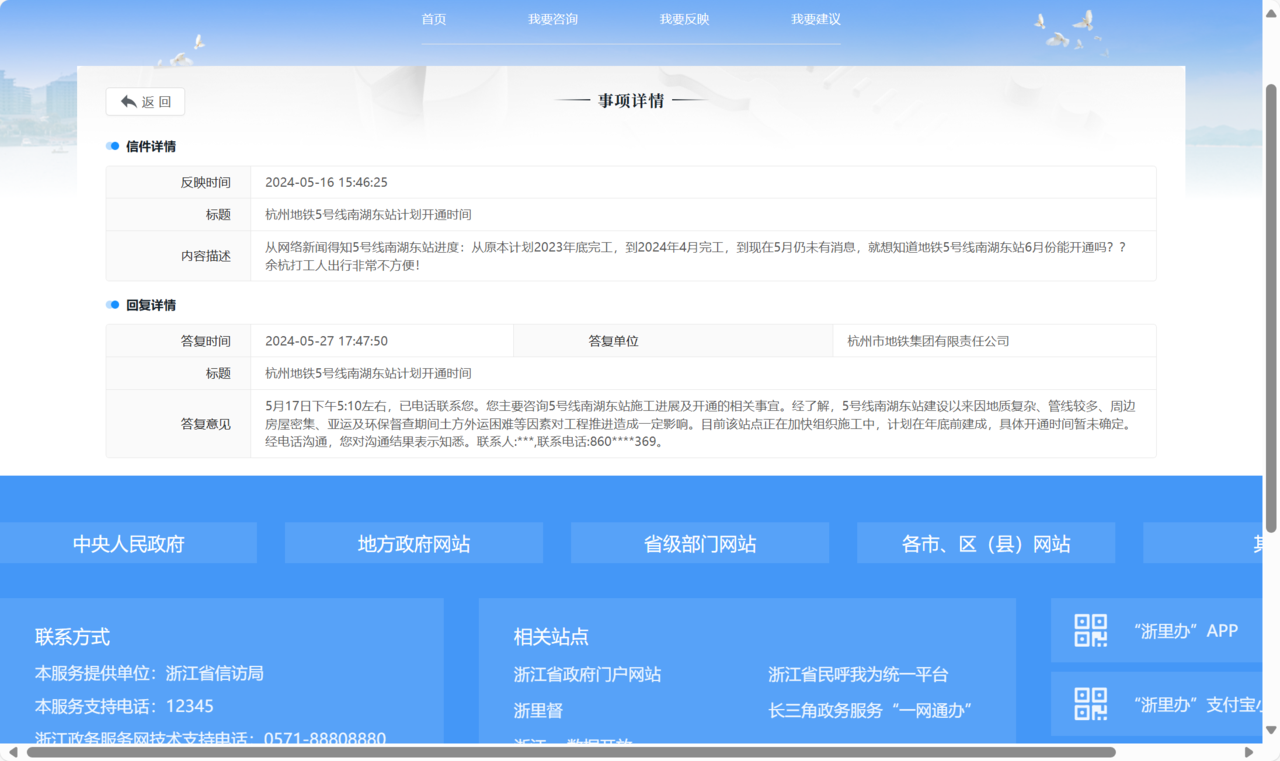The image size is (1280, 761).
Task: Click the QR code beside 浙里办 支付宝
Action: click(1090, 704)
